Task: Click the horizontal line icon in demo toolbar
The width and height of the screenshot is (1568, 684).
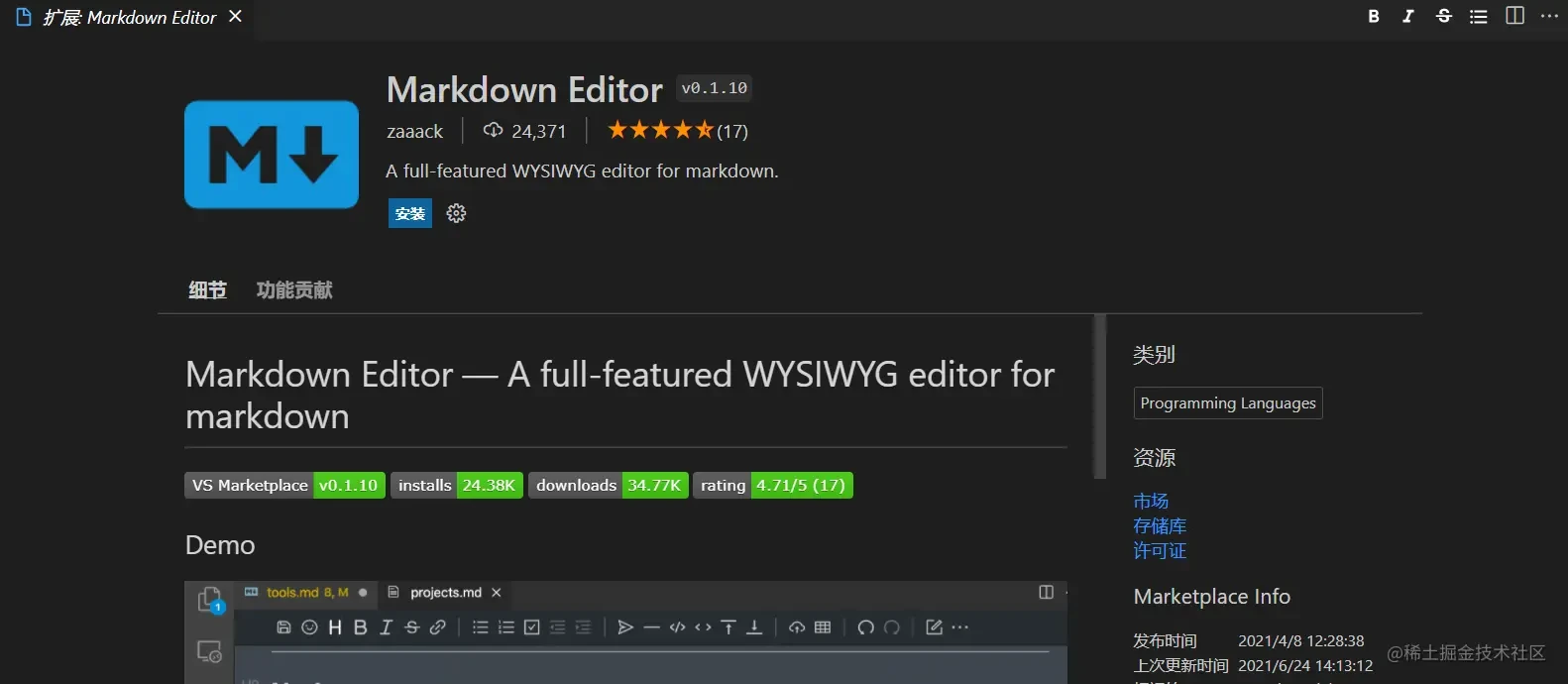Action: point(651,627)
